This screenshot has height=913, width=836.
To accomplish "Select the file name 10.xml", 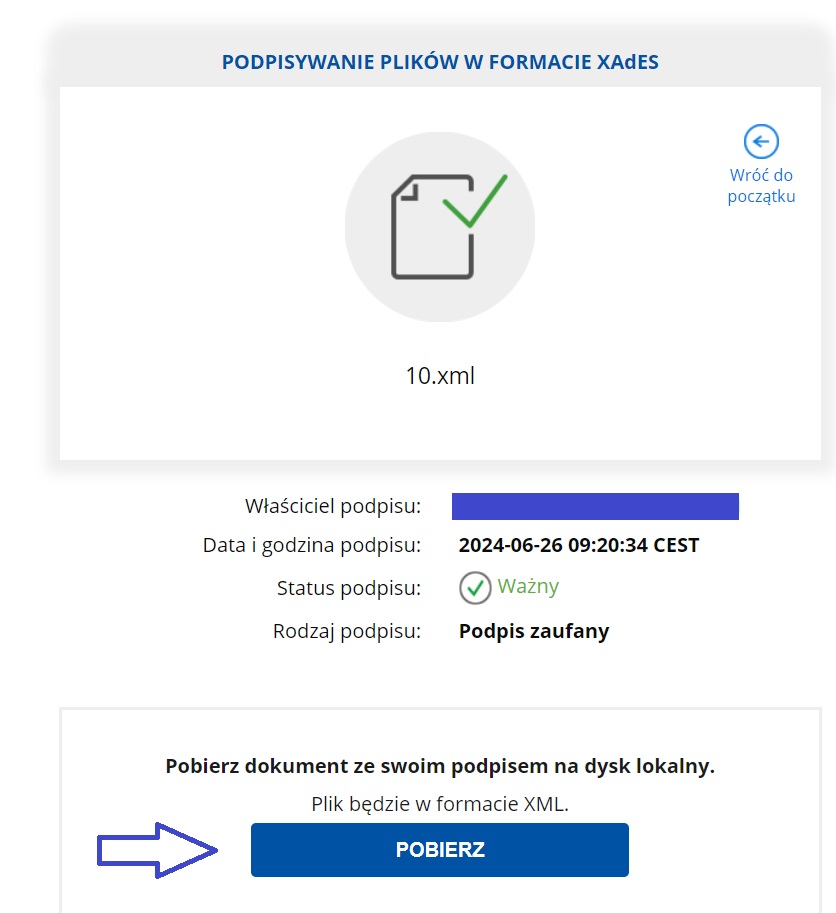I will [x=440, y=376].
